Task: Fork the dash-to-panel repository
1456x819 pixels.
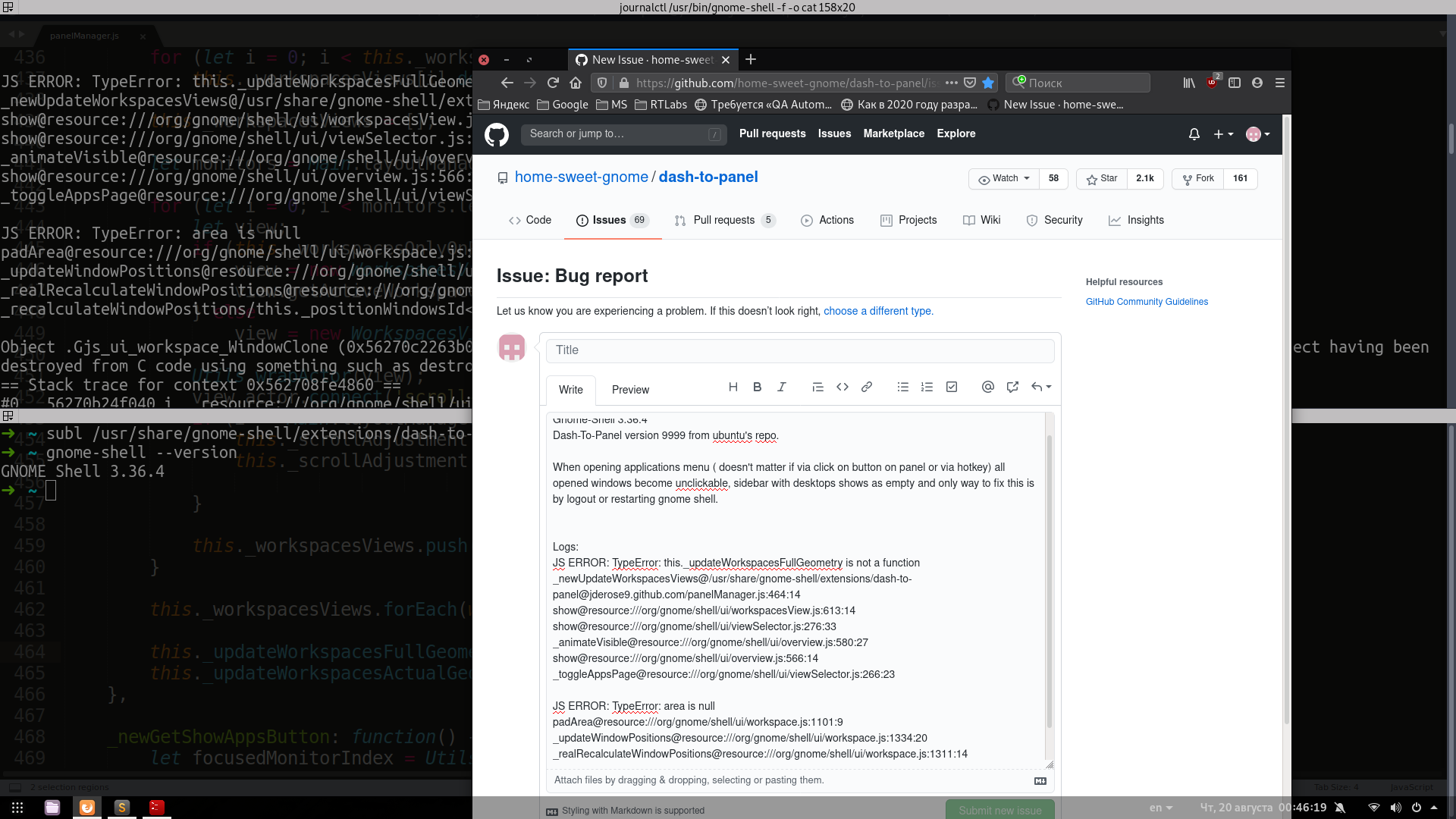Action: point(1198,179)
